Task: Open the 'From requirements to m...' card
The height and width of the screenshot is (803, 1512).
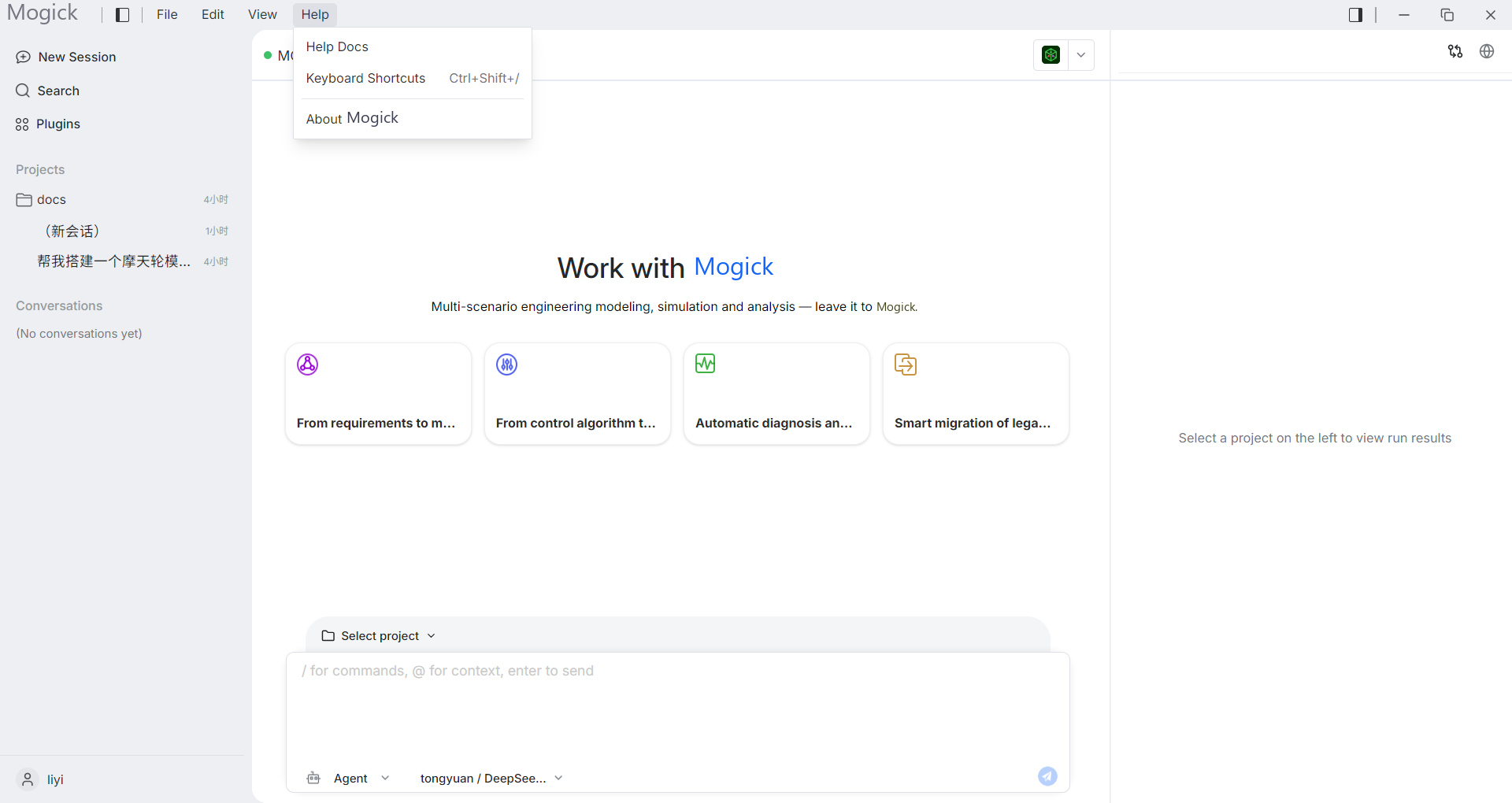Action: 378,394
